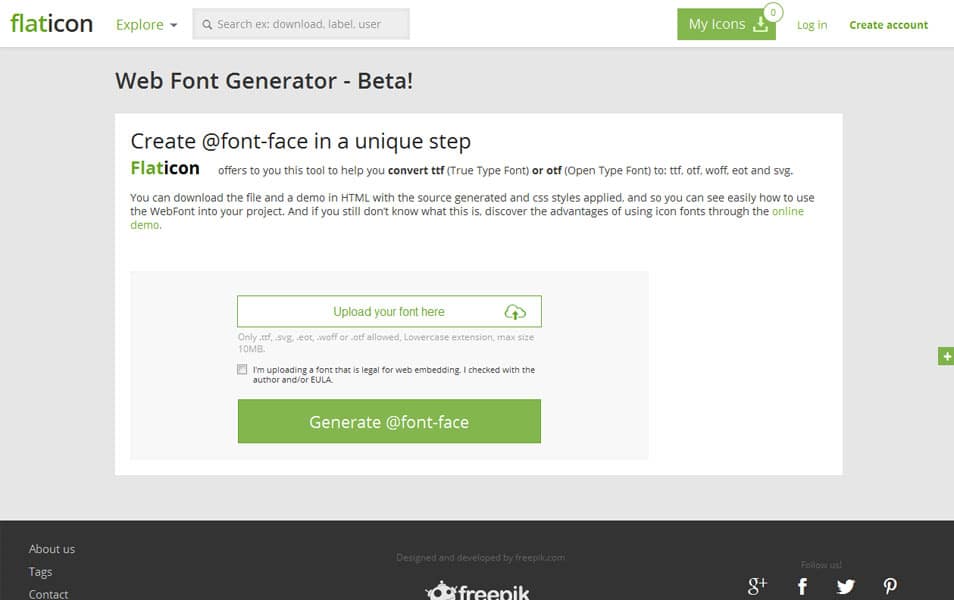Check the font legality confirmation checkbox

point(242,369)
